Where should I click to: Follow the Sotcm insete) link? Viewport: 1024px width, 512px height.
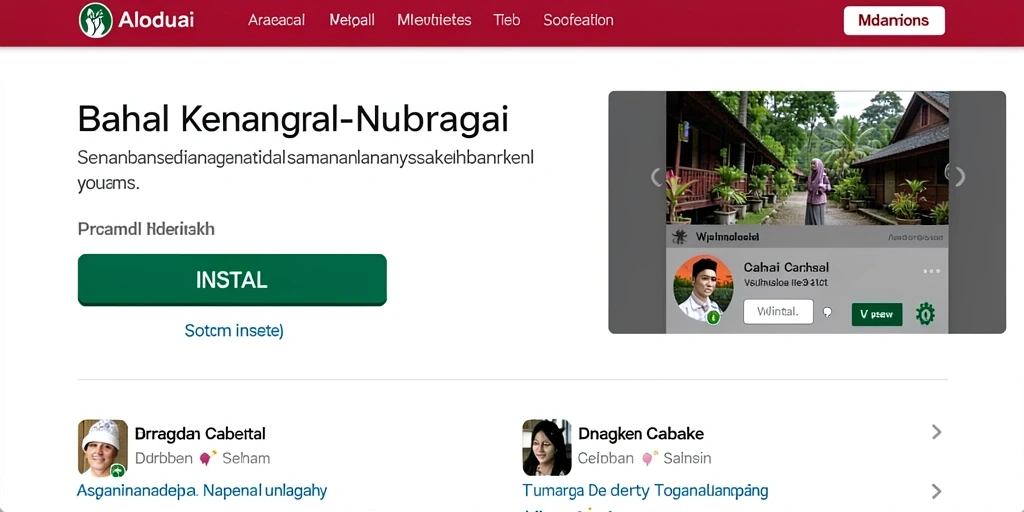point(234,330)
